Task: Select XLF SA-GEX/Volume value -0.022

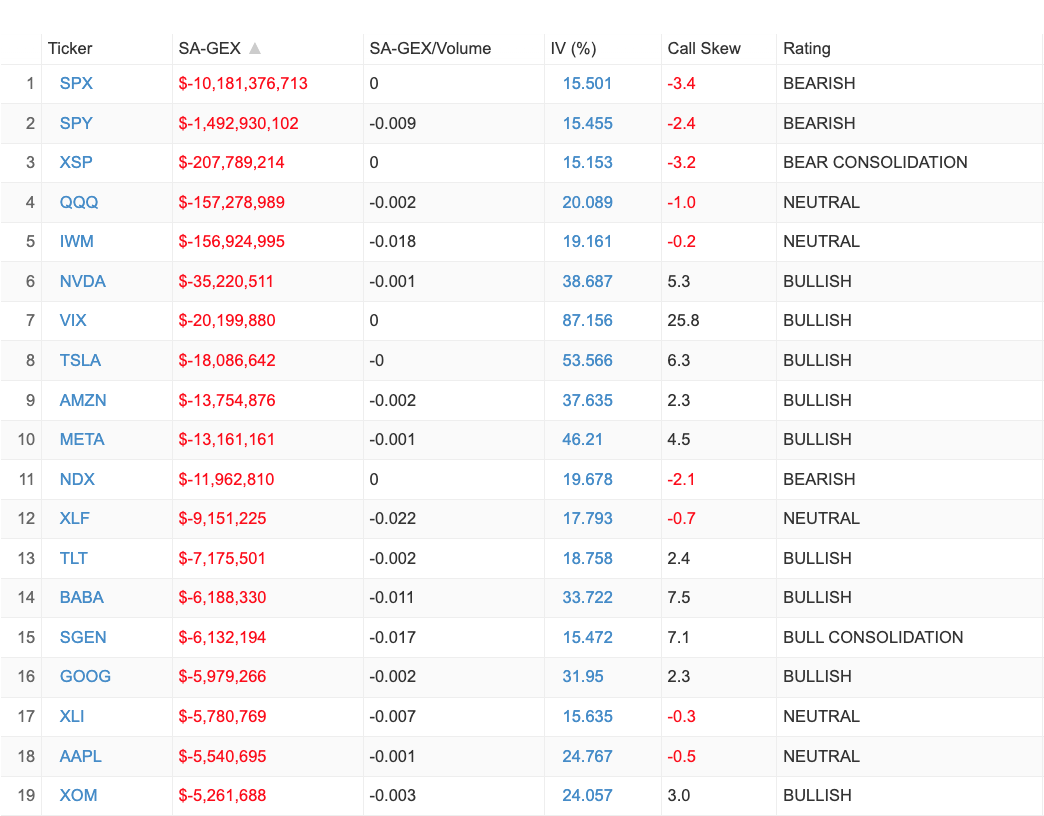Action: click(393, 518)
